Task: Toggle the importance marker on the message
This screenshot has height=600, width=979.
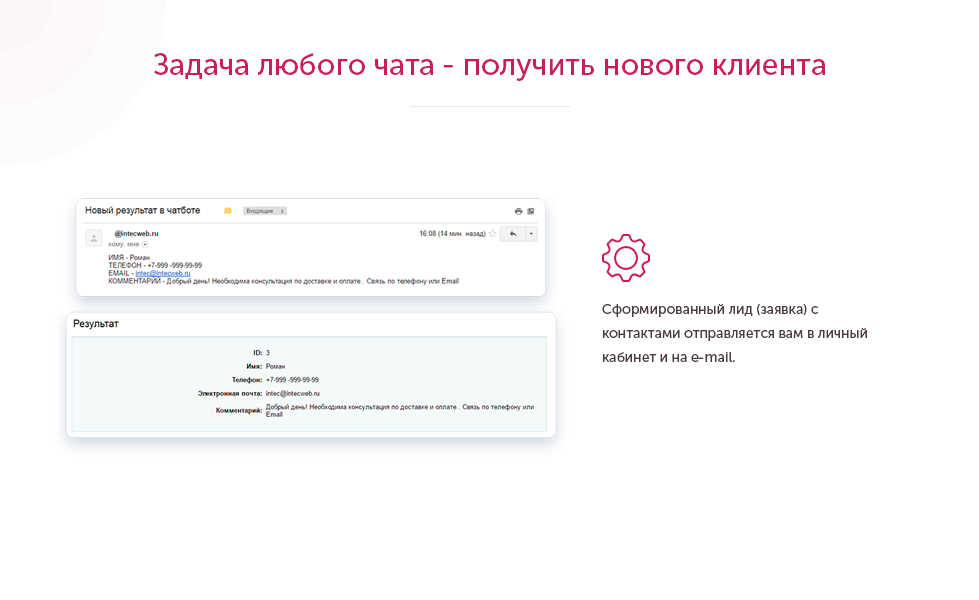Action: click(227, 210)
